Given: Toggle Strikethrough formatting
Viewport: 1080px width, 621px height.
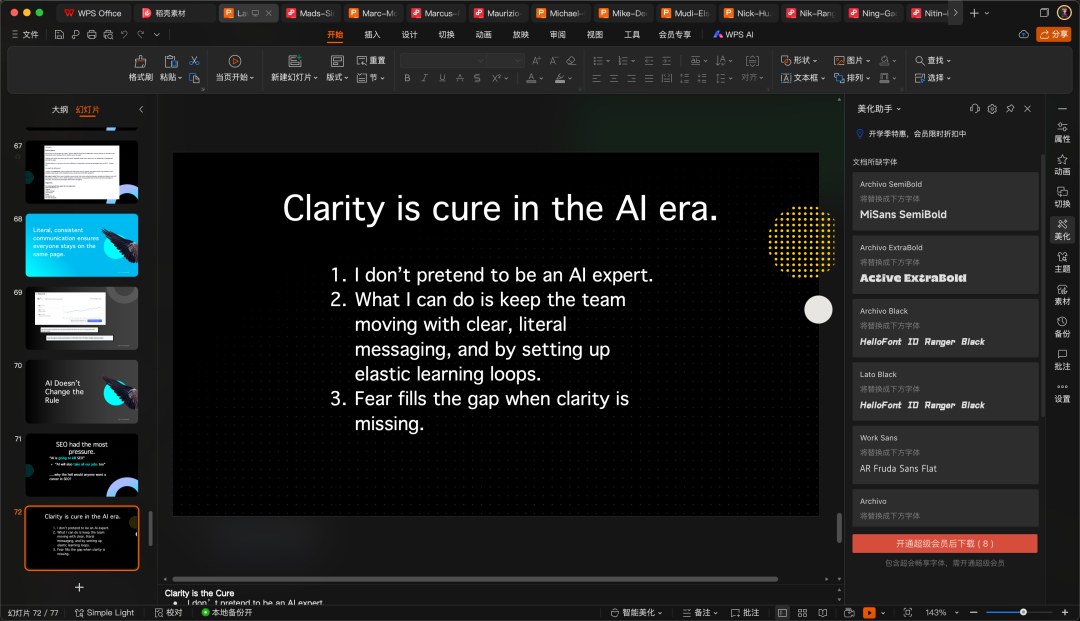Looking at the screenshot, I should pyautogui.click(x=459, y=78).
